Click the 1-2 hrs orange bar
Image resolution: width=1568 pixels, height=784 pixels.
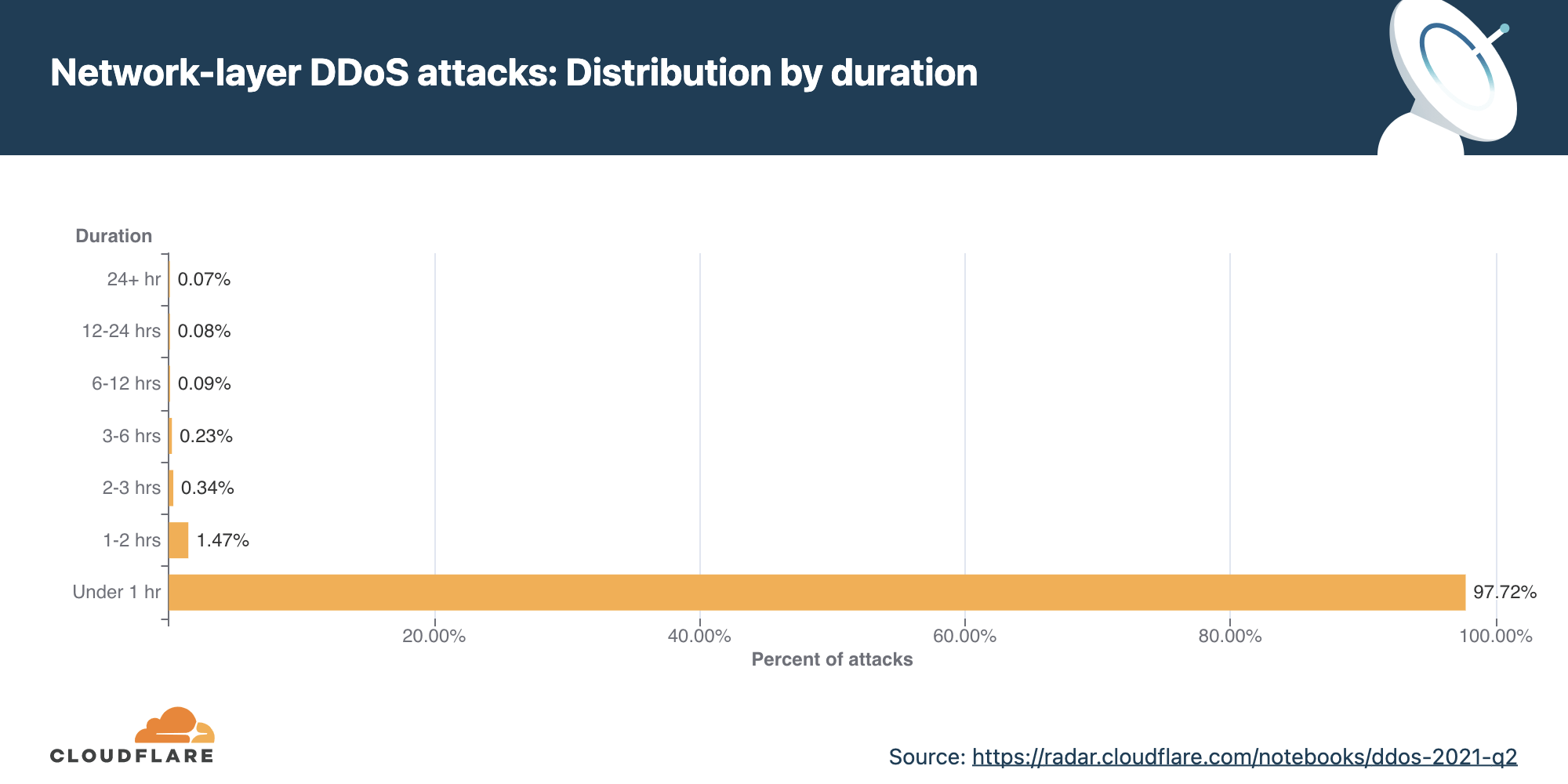(x=178, y=540)
